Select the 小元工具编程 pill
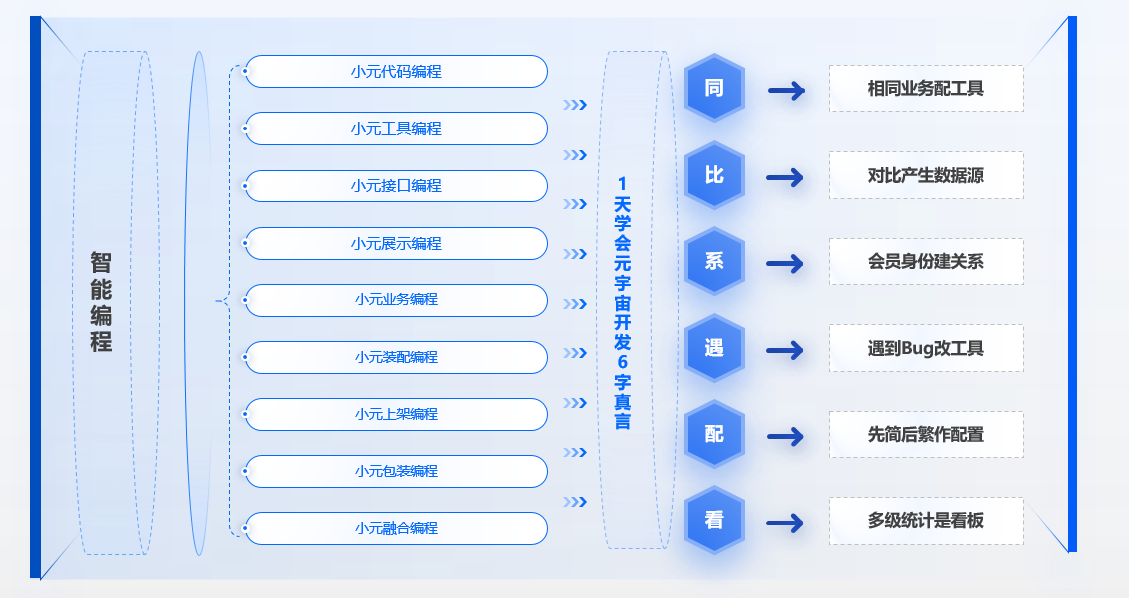 [396, 129]
